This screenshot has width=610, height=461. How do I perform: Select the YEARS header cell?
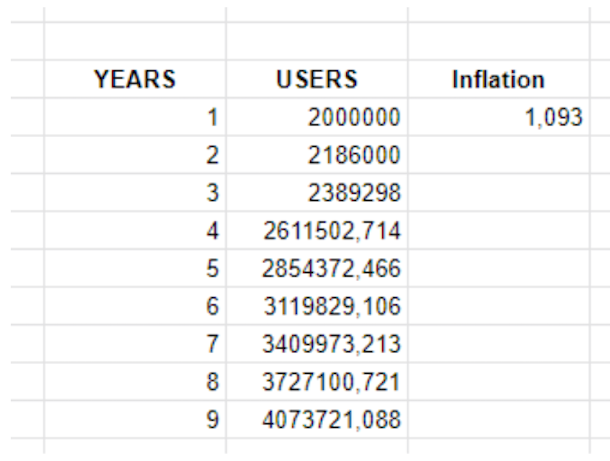pos(135,79)
